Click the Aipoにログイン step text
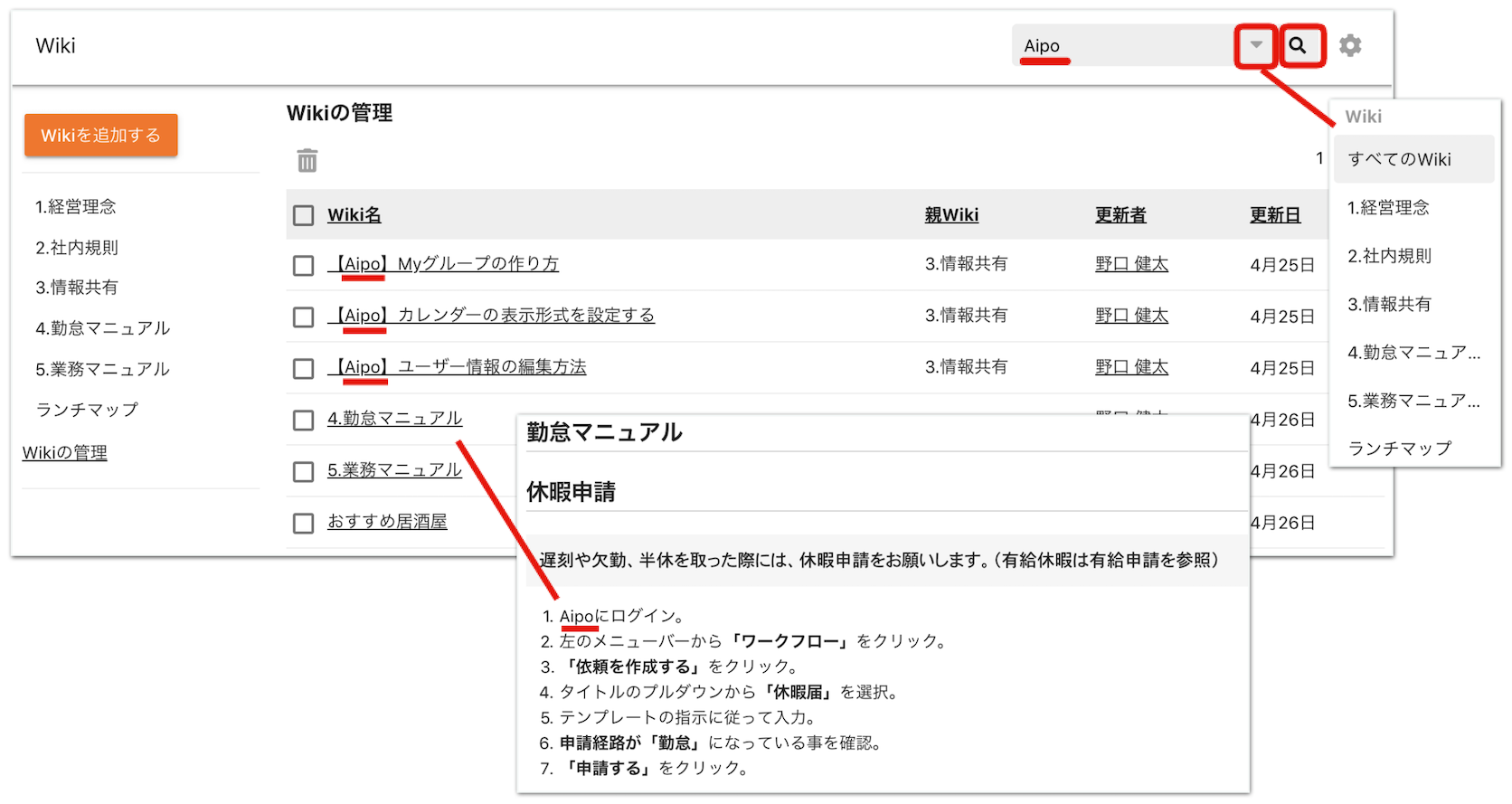The width and height of the screenshot is (1512, 804). [x=622, y=616]
